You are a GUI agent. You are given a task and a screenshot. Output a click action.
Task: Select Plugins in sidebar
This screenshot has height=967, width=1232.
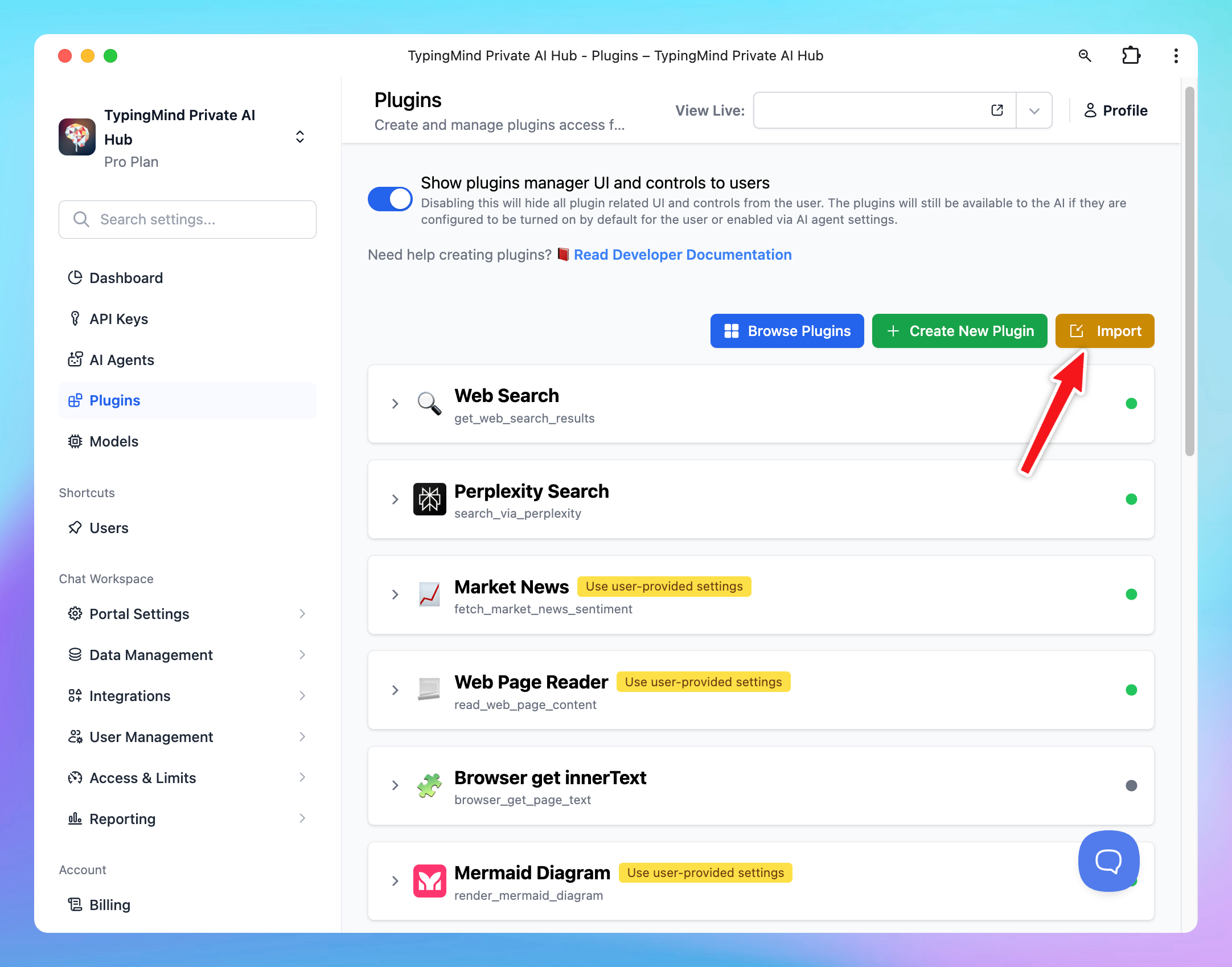[x=187, y=400]
